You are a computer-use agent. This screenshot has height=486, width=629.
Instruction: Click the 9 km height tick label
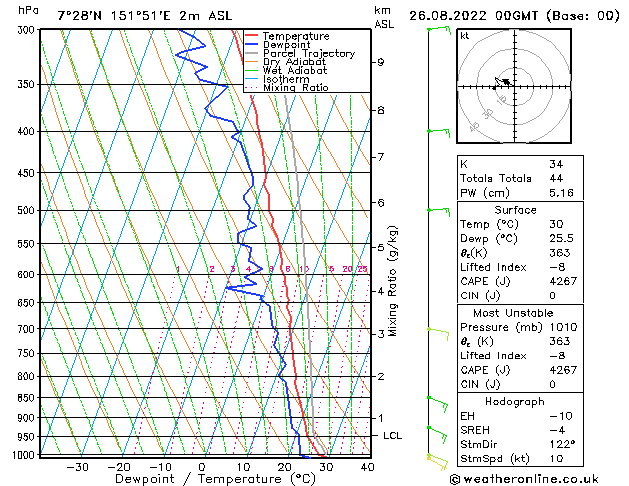380,62
